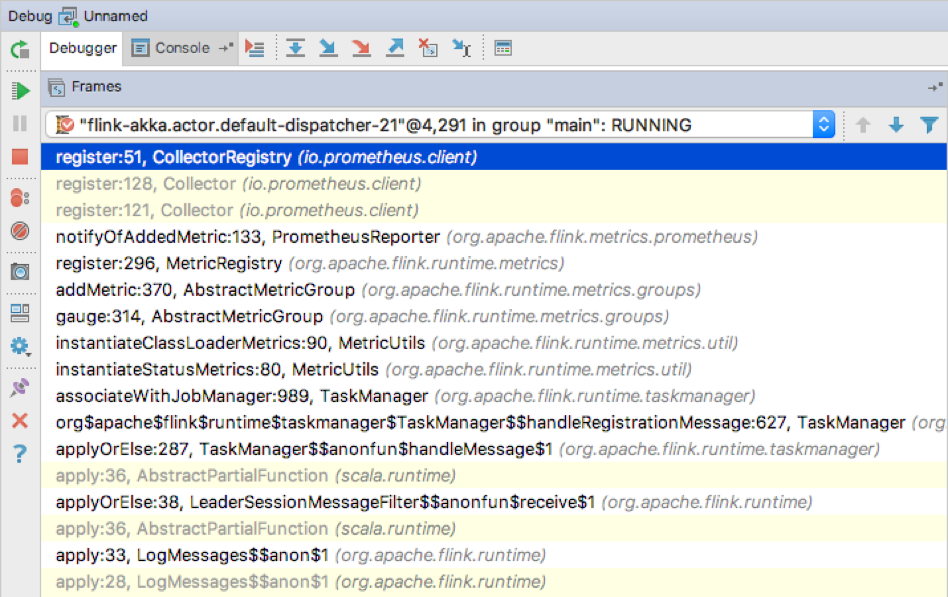Move to next frame with down arrow

point(896,125)
